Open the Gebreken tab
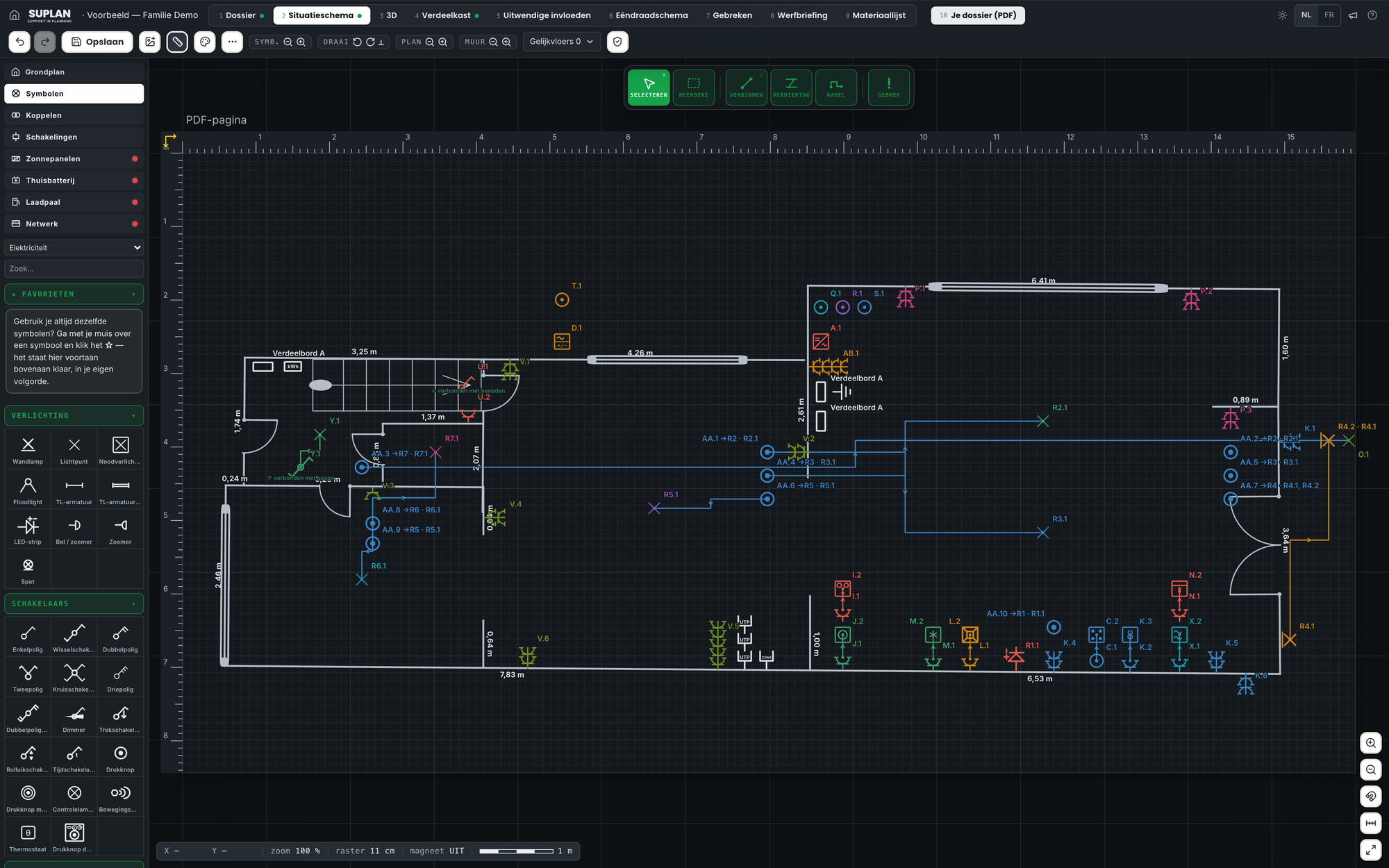Image resolution: width=1389 pixels, height=868 pixels. coord(729,15)
